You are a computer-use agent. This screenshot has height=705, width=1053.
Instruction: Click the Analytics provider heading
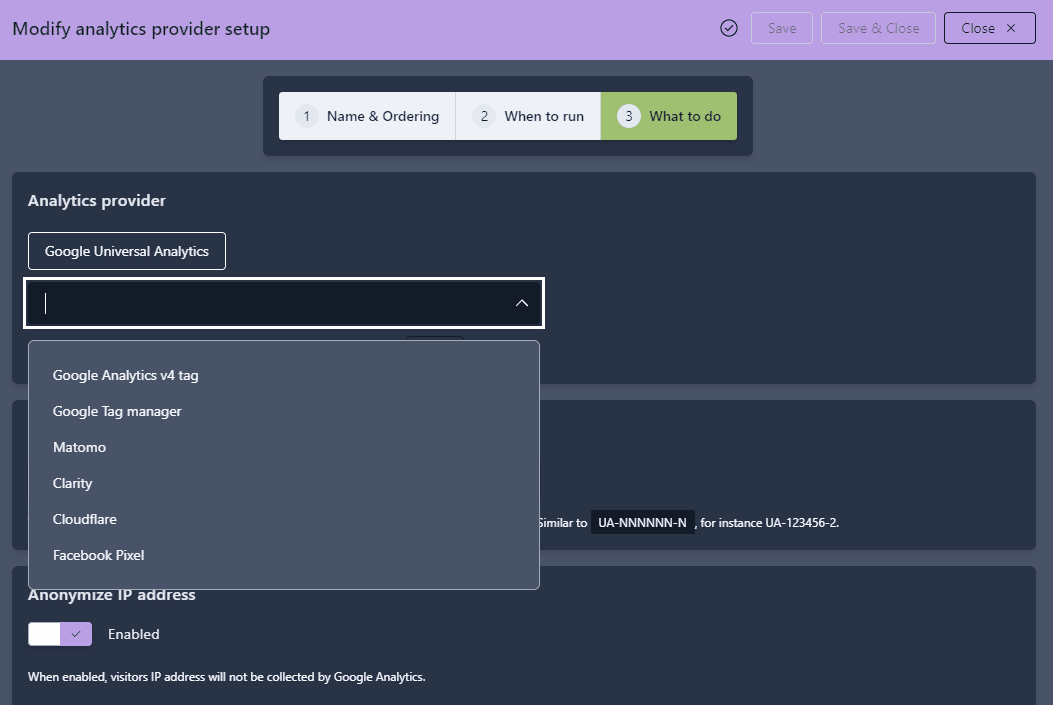pos(97,201)
